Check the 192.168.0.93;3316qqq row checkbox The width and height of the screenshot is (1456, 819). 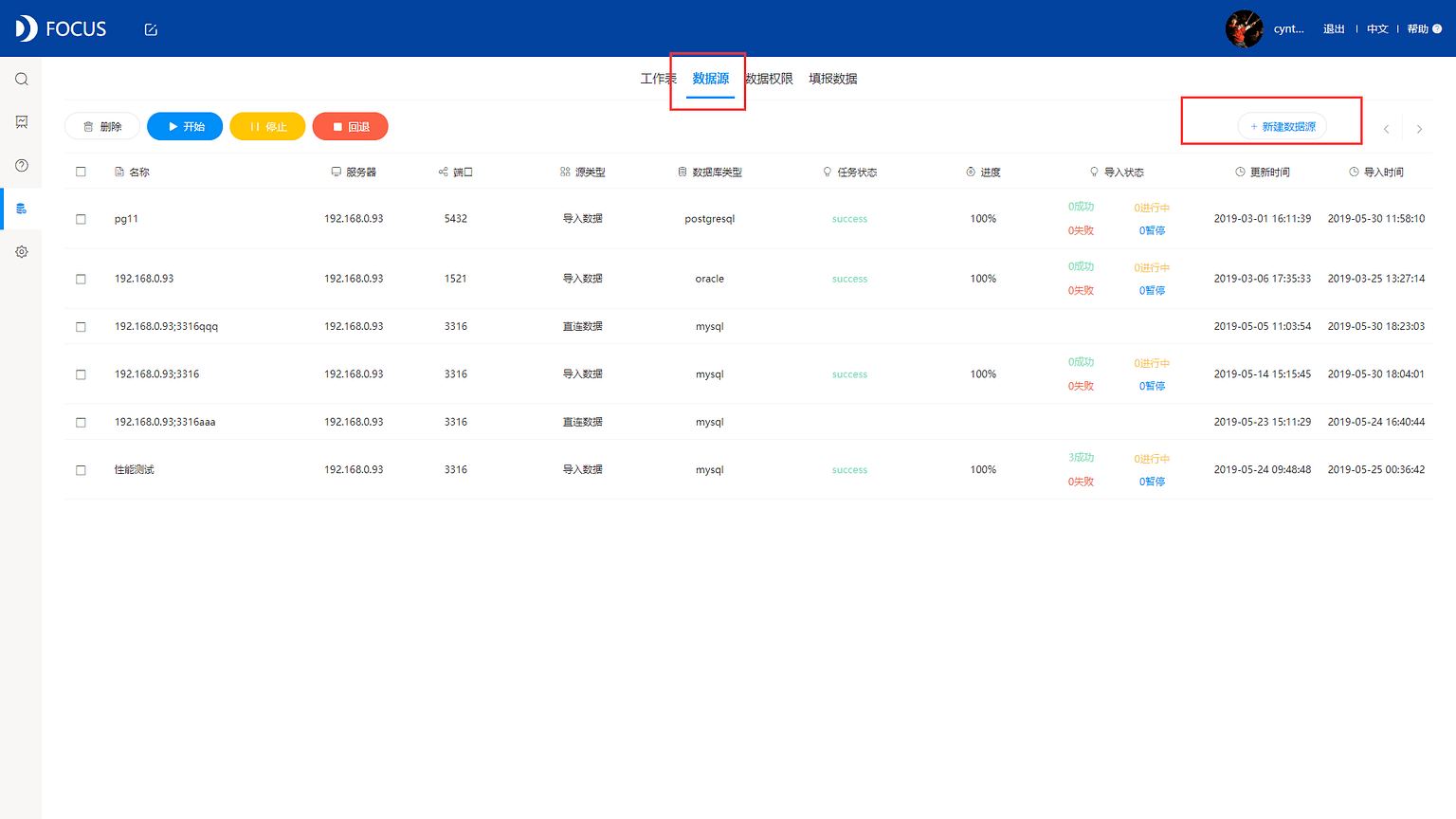pyautogui.click(x=81, y=326)
